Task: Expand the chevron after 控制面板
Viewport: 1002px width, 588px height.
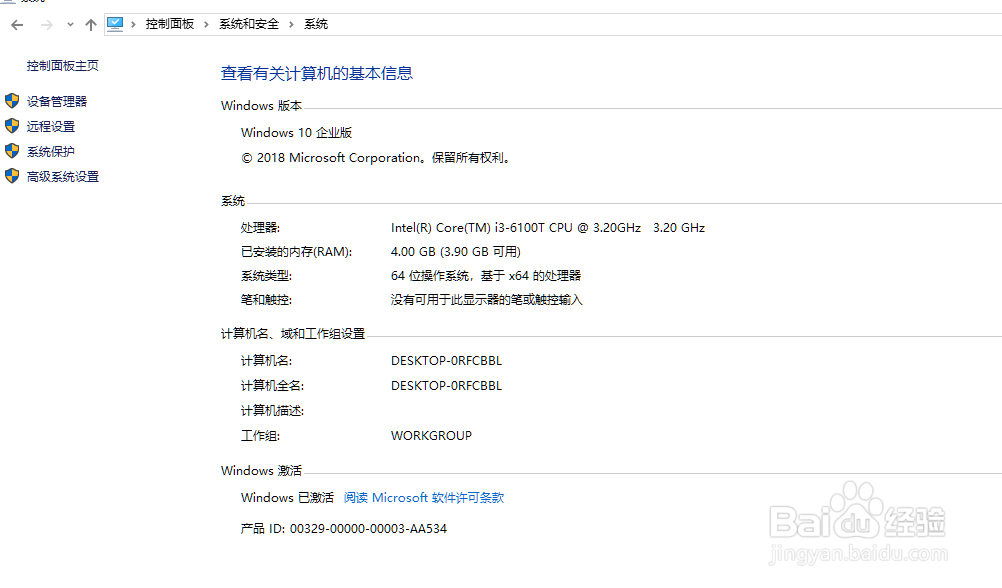Action: click(206, 24)
